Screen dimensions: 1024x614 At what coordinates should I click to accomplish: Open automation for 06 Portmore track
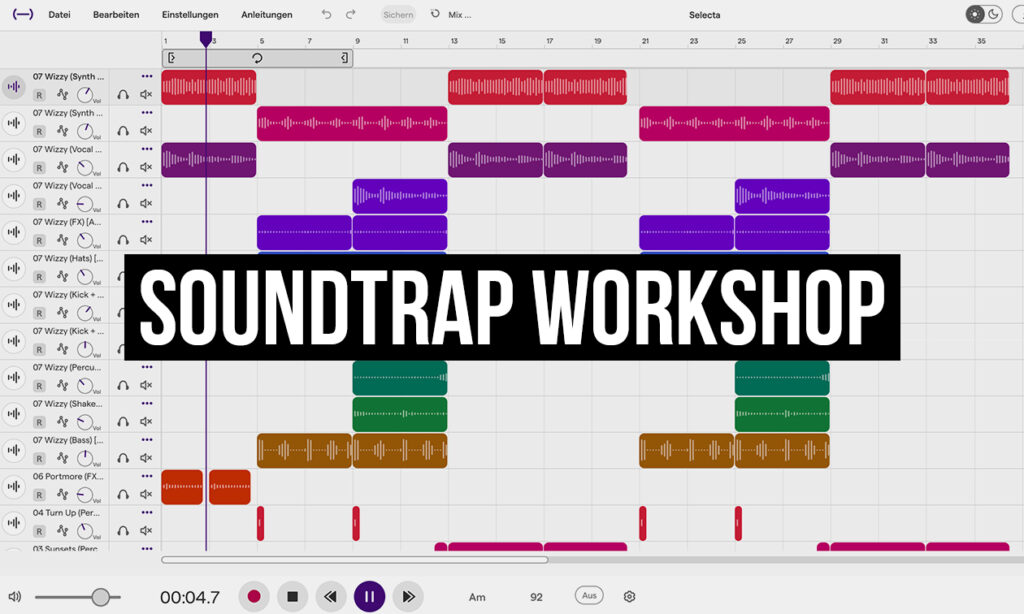pyautogui.click(x=62, y=494)
